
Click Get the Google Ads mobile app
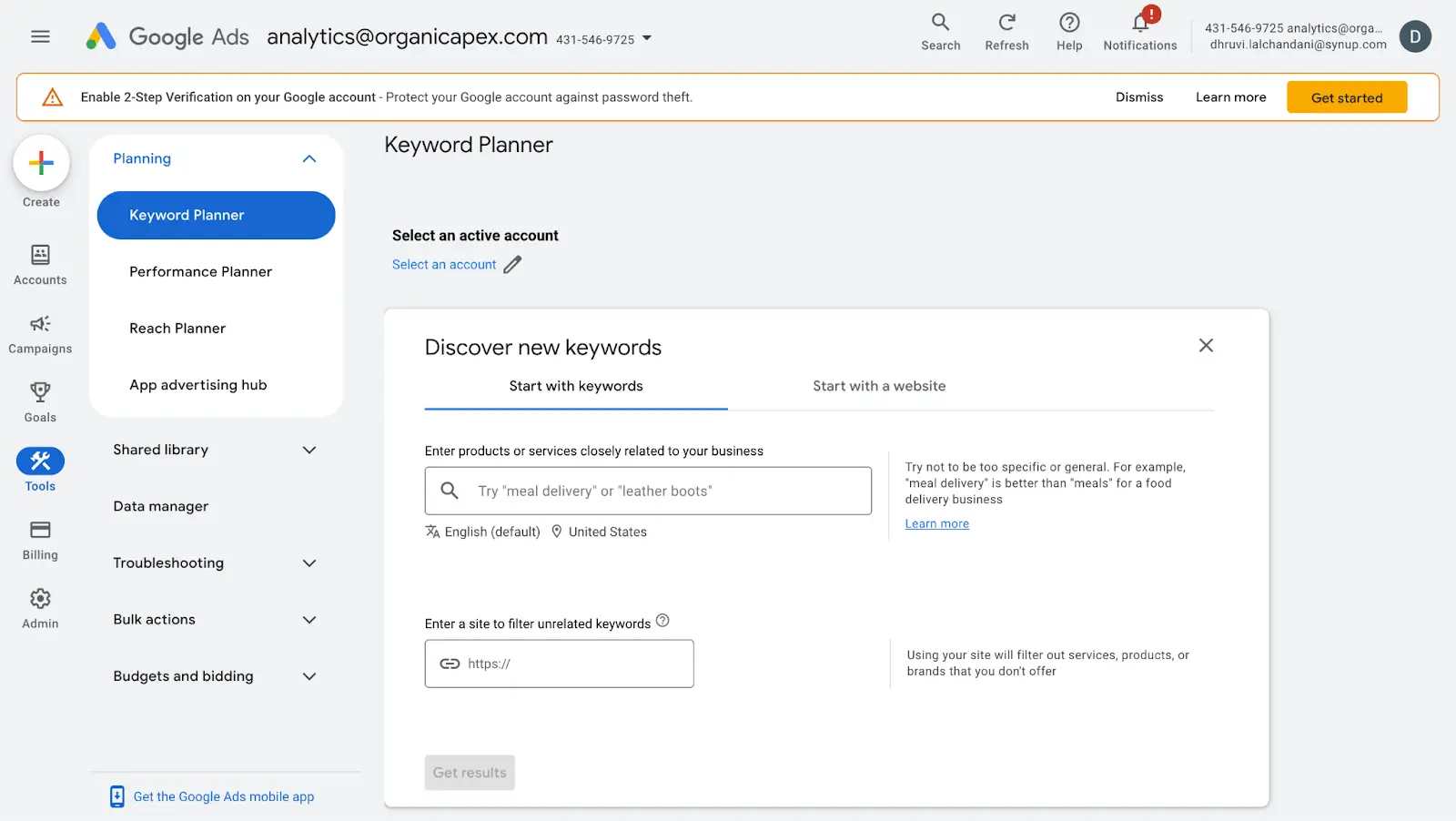[x=224, y=796]
